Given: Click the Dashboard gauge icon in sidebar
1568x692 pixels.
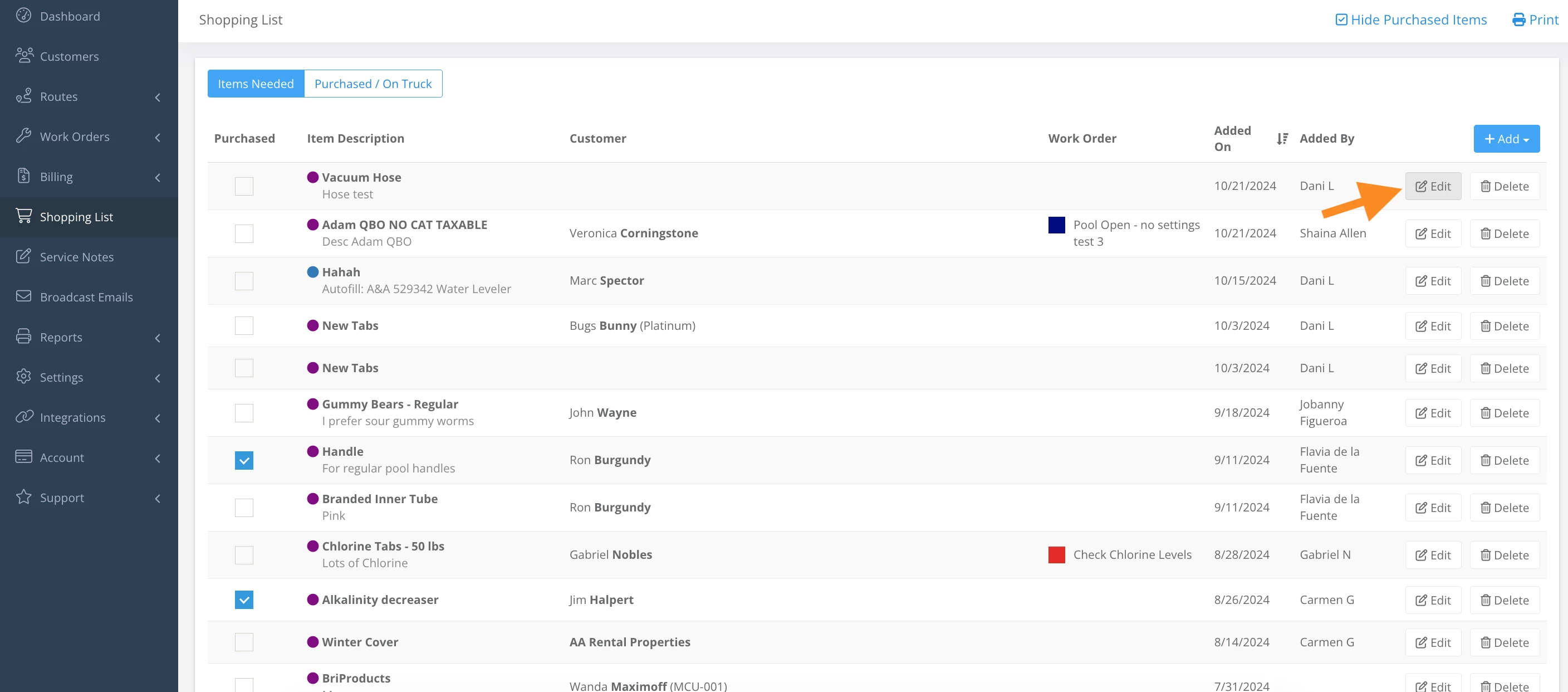Looking at the screenshot, I should coord(24,15).
